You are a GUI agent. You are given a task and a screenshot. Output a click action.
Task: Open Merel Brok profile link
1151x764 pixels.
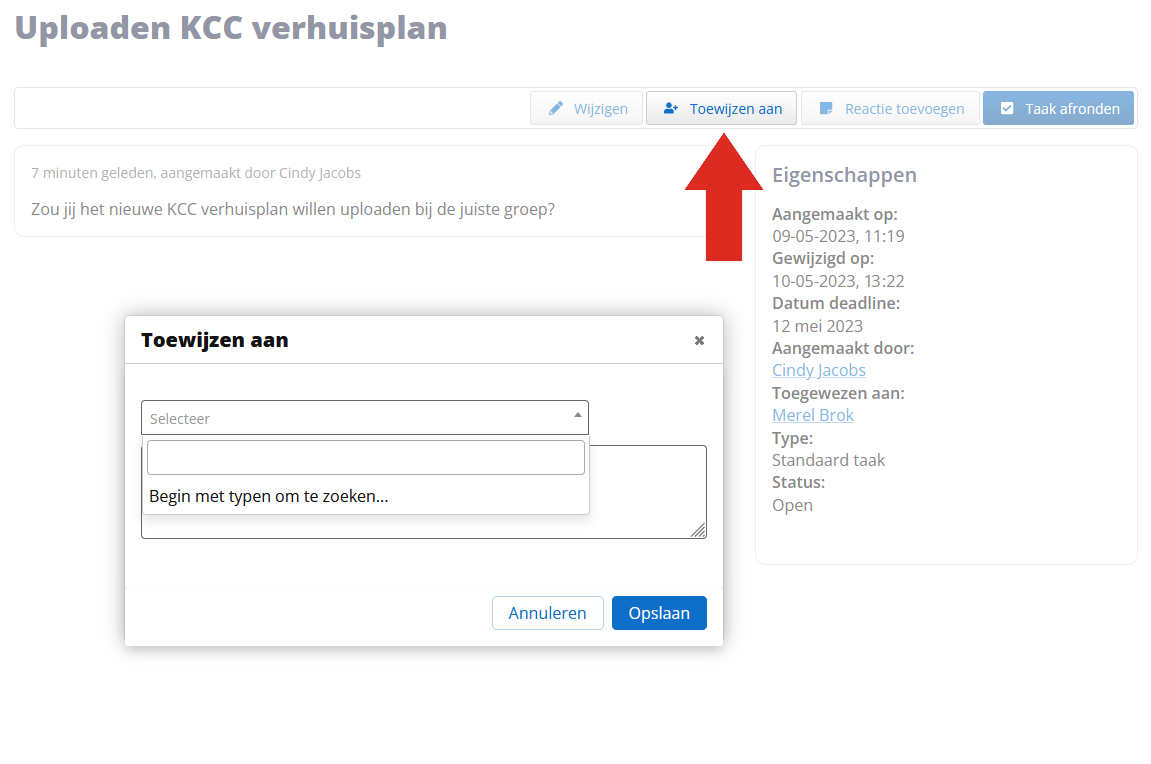click(813, 415)
